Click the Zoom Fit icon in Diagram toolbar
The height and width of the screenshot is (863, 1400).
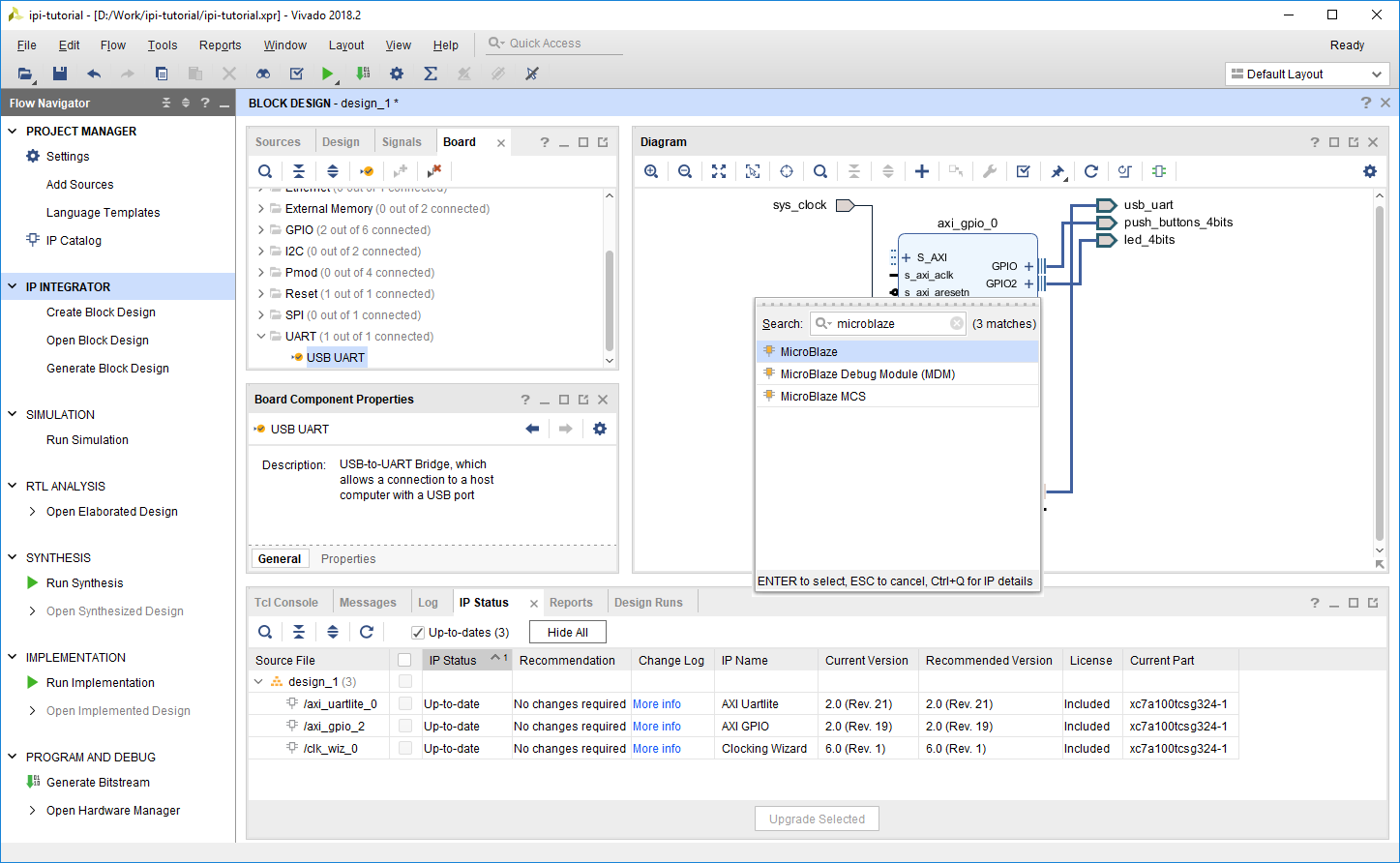pos(719,171)
